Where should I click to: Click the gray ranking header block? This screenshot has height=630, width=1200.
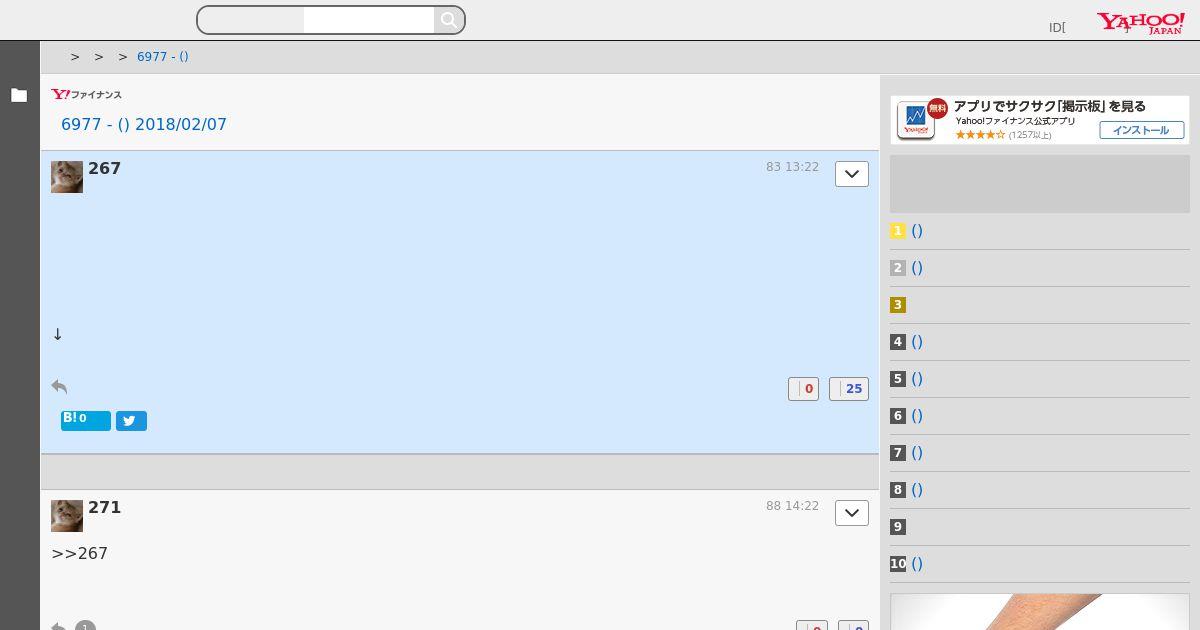click(x=1040, y=184)
